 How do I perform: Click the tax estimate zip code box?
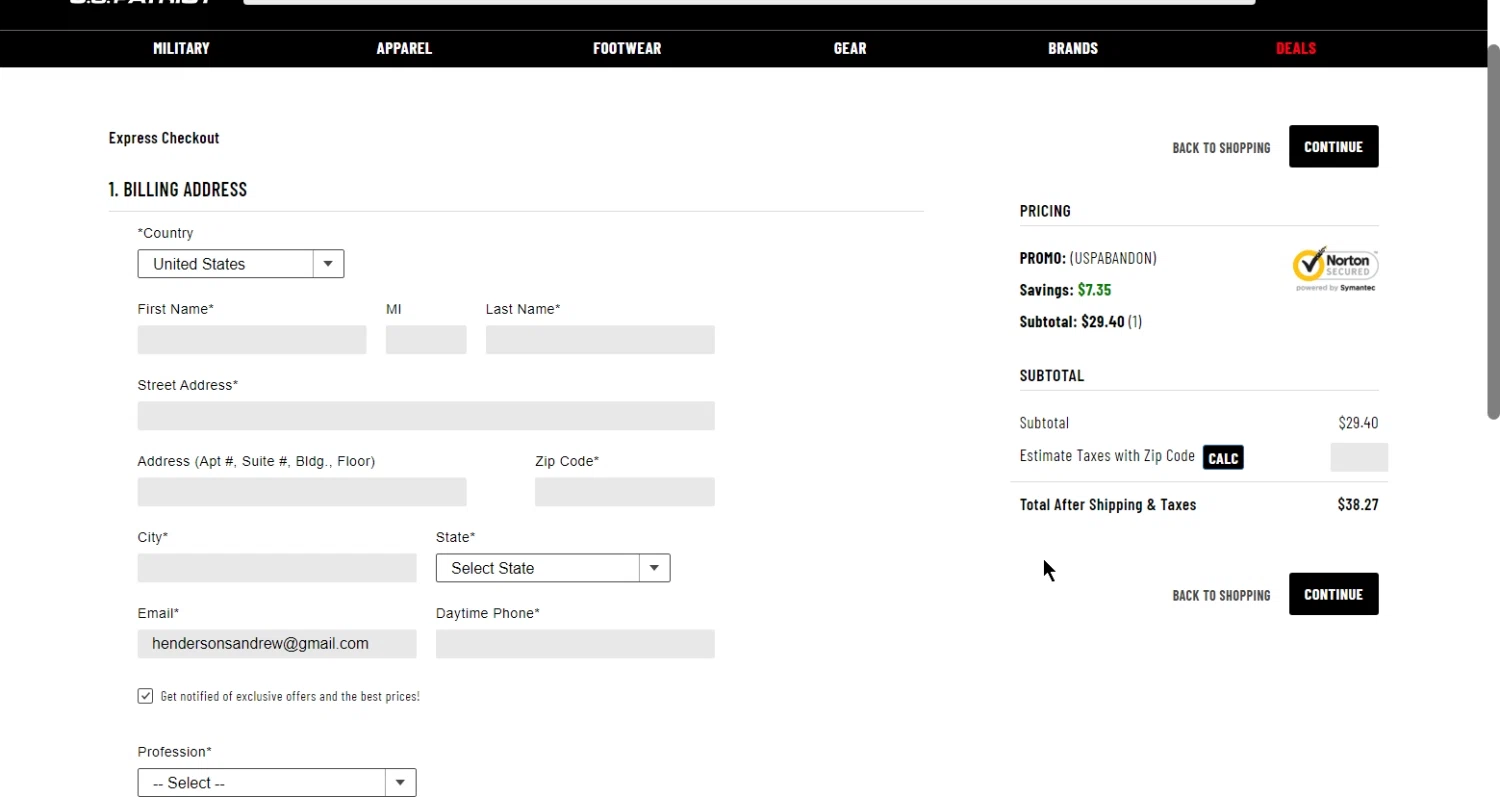[x=1359, y=457]
